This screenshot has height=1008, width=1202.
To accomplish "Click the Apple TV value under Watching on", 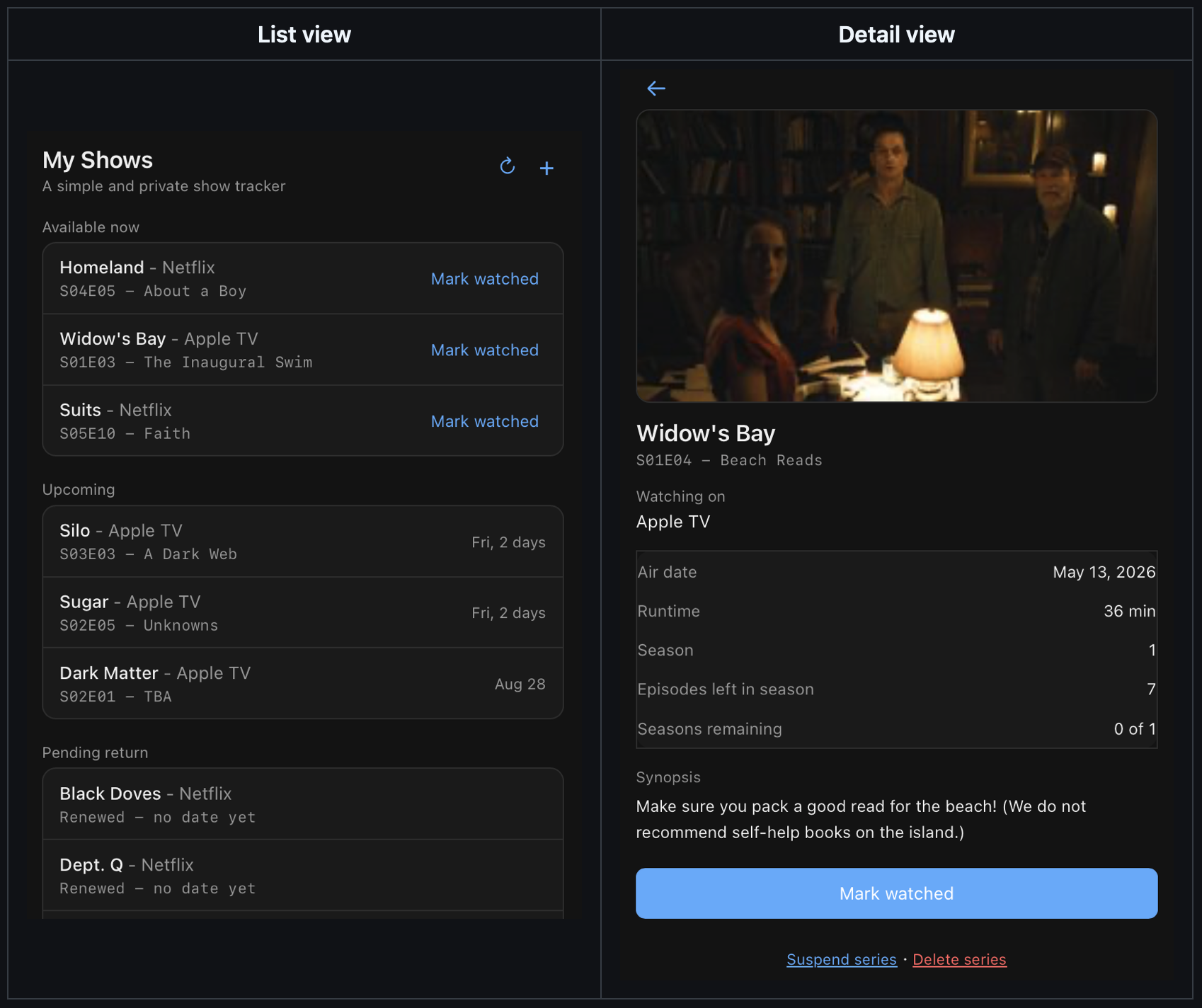I will click(x=673, y=522).
